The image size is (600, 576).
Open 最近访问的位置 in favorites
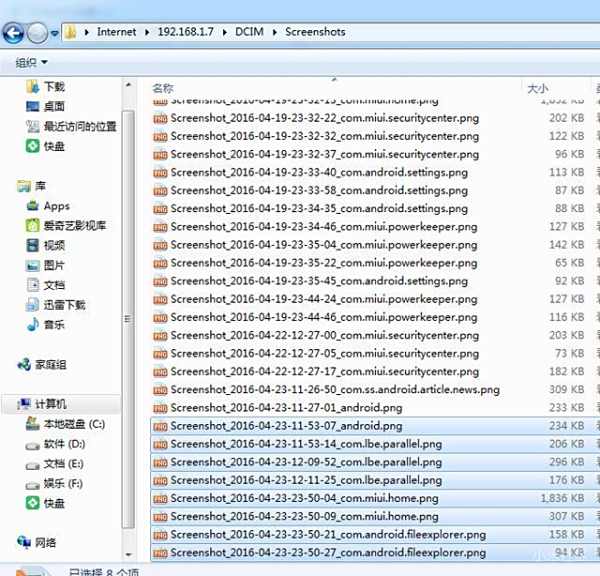80,126
